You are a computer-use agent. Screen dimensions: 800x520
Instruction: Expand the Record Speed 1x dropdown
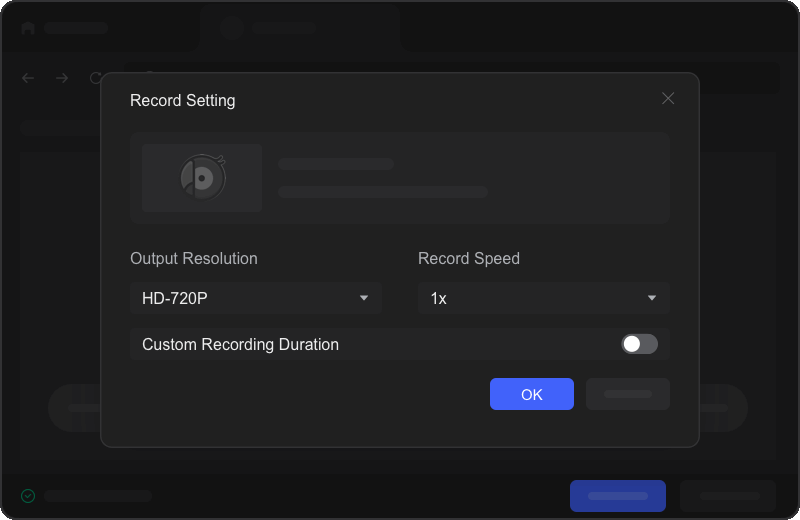coord(543,298)
